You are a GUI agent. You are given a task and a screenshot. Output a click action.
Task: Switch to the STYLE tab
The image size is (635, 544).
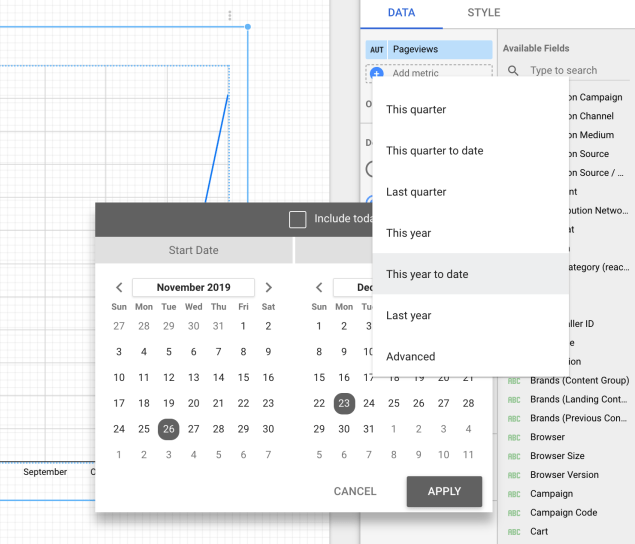pyautogui.click(x=484, y=13)
